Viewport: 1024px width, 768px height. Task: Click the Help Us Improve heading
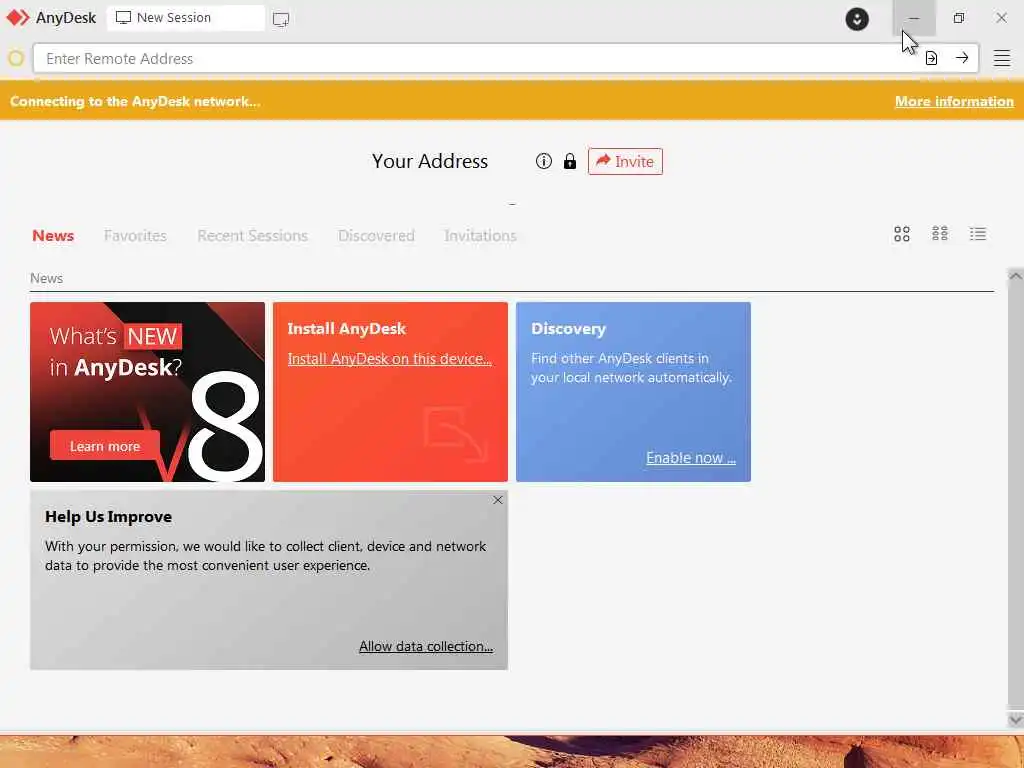point(108,517)
